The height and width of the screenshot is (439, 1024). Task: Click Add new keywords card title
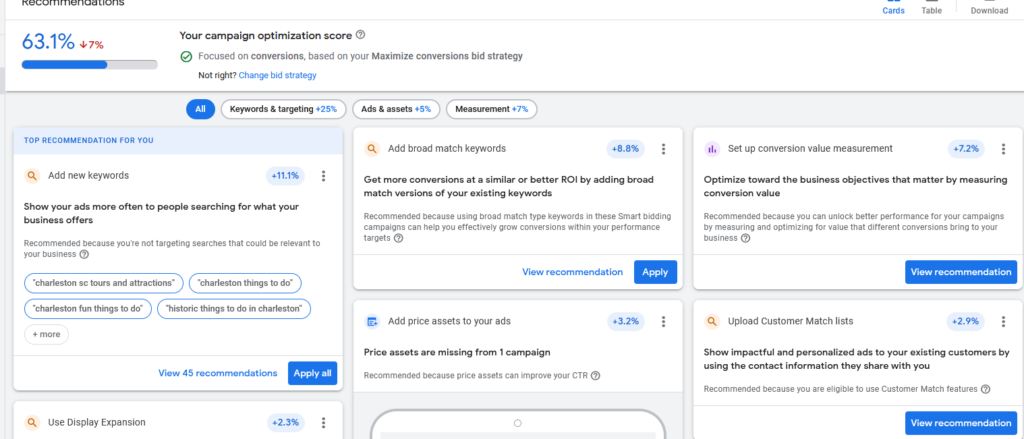tap(88, 176)
